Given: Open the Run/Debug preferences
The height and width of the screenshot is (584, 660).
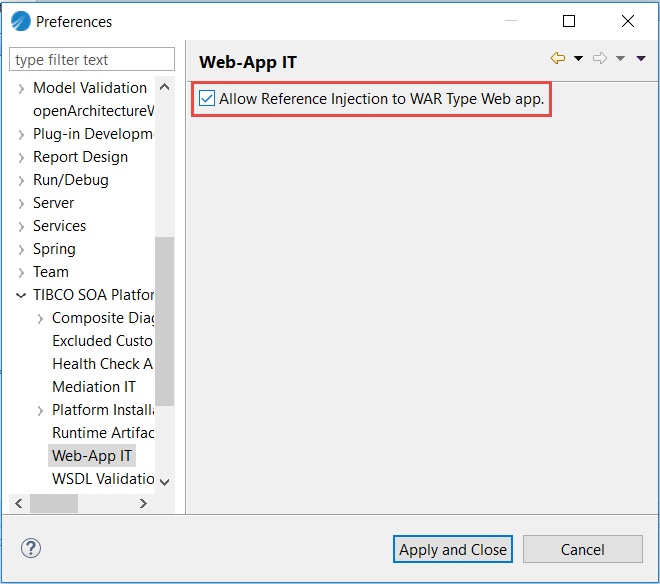Looking at the screenshot, I should click(x=71, y=180).
